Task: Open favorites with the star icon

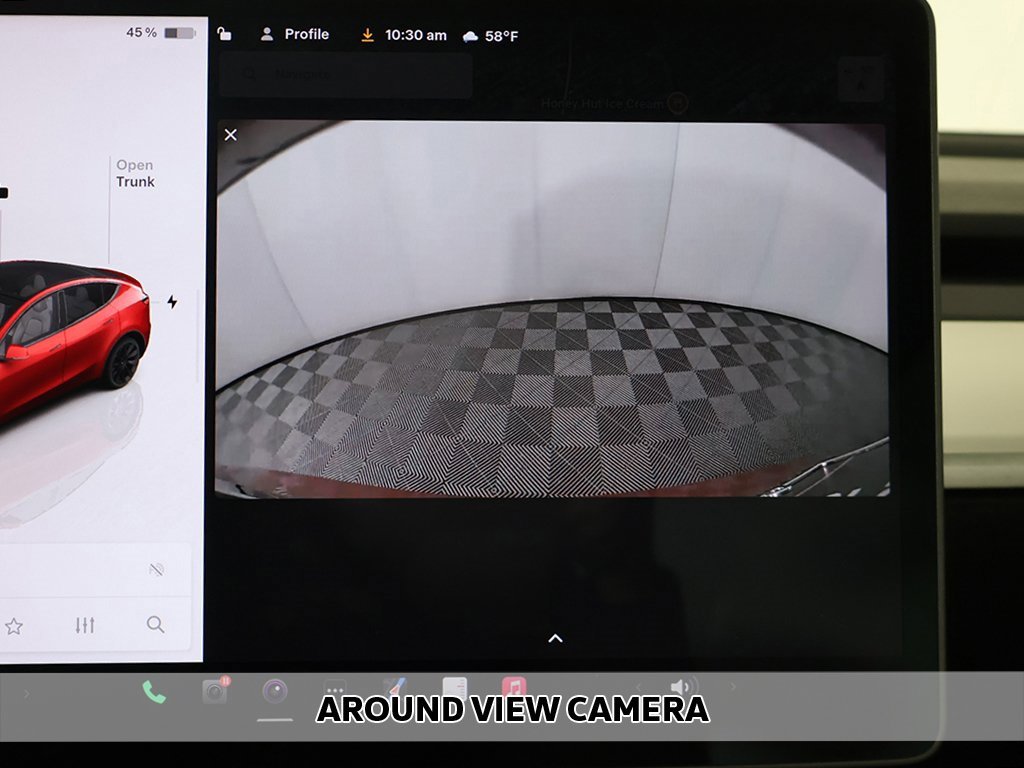Action: point(14,626)
